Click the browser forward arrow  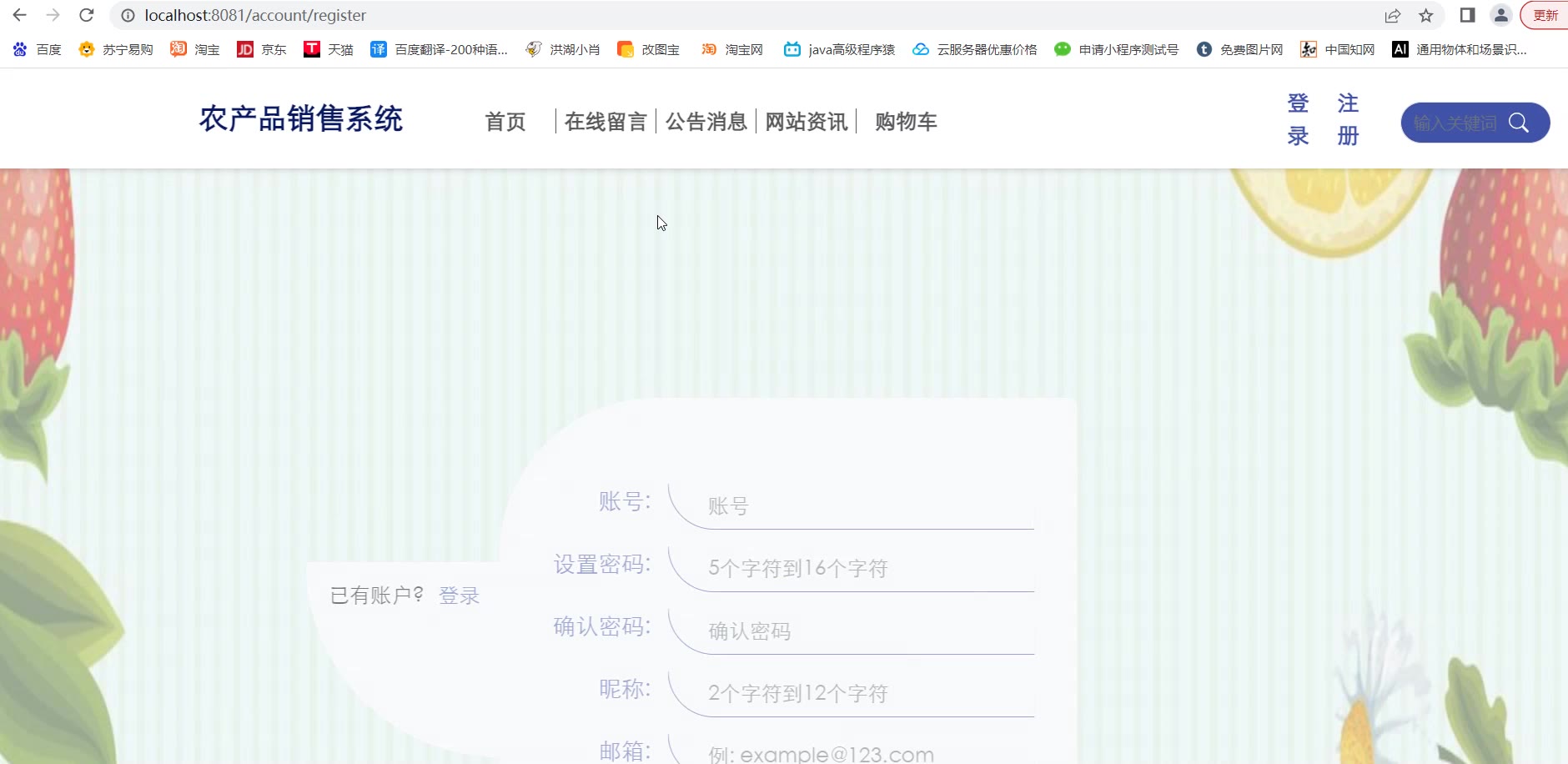click(x=53, y=15)
